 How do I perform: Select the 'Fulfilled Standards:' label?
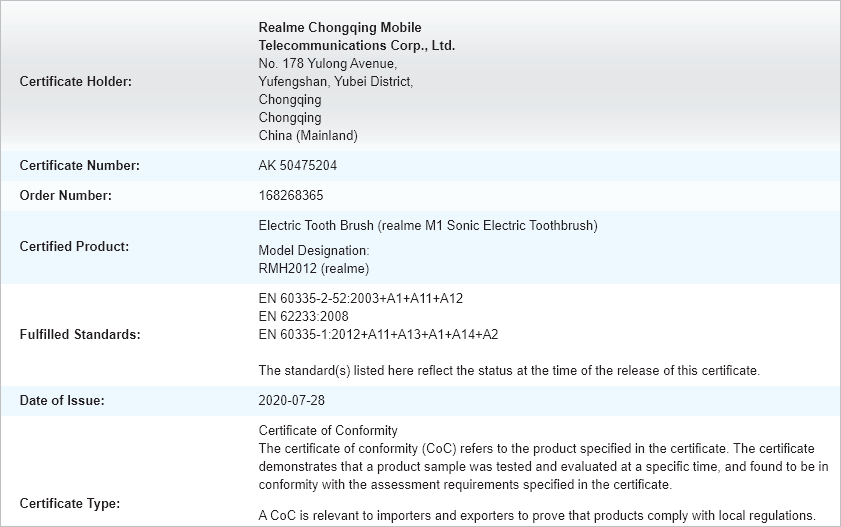(80, 335)
